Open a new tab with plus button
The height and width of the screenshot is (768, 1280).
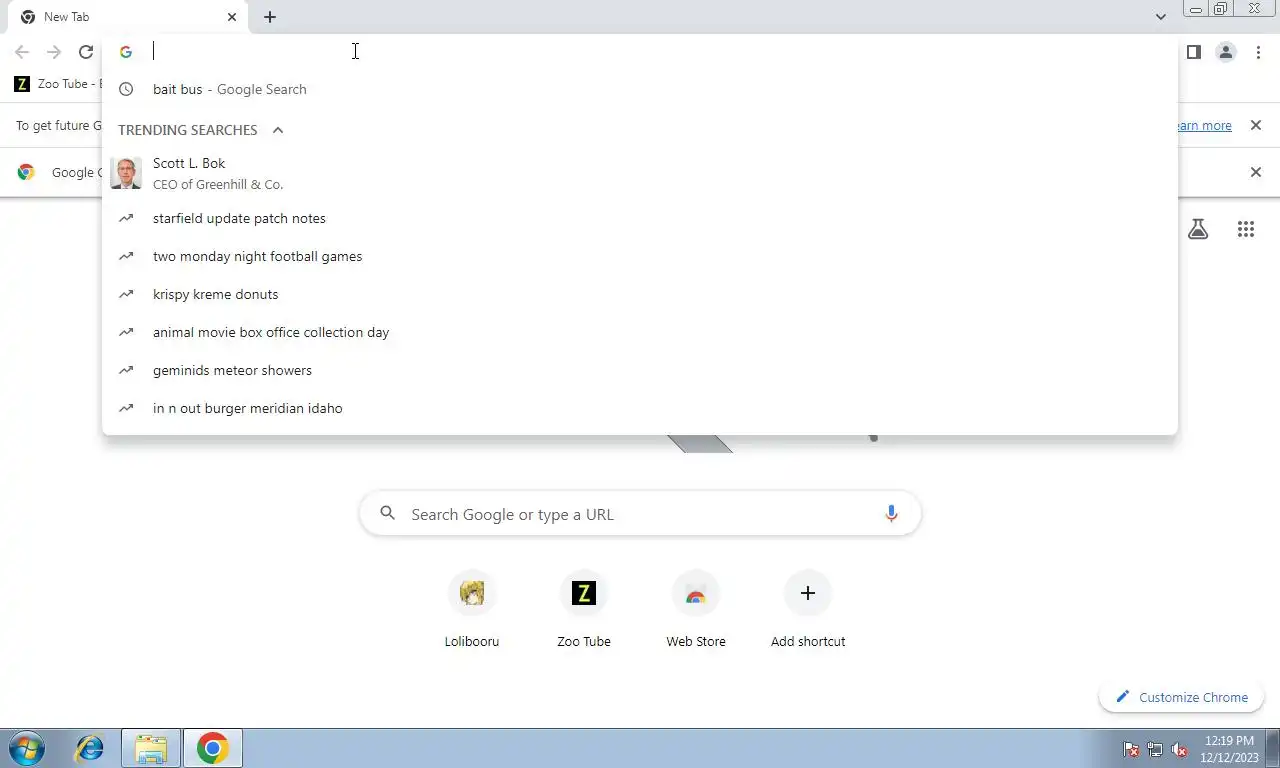[x=270, y=17]
